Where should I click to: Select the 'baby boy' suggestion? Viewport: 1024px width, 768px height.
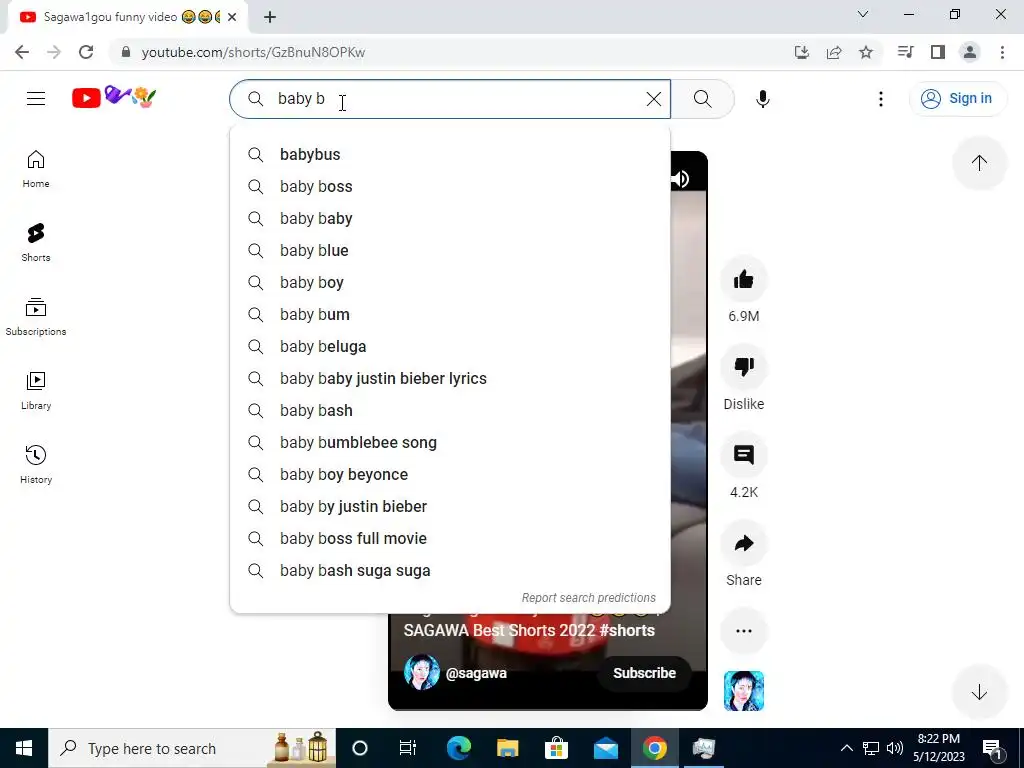tap(450, 282)
